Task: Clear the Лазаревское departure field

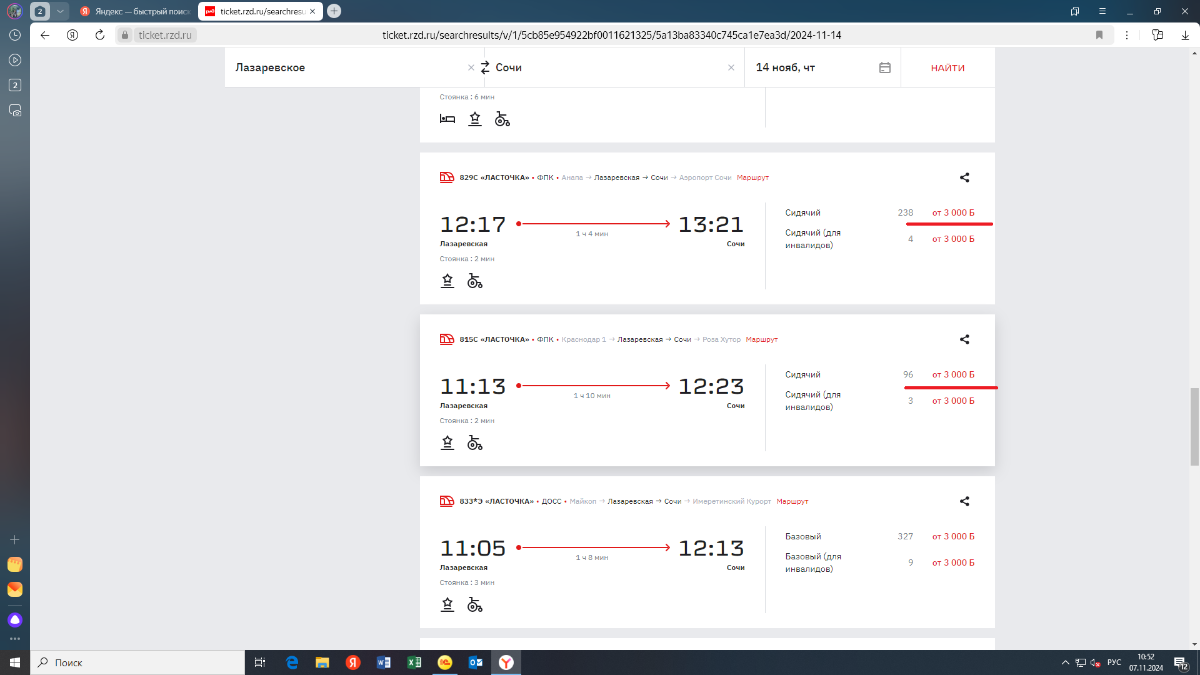Action: pyautogui.click(x=471, y=68)
